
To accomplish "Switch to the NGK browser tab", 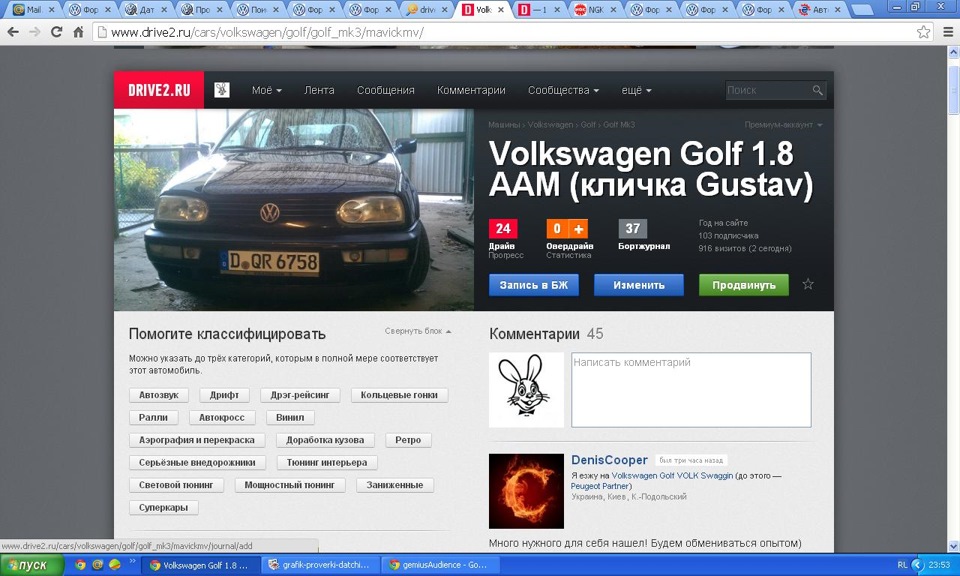I will [595, 9].
